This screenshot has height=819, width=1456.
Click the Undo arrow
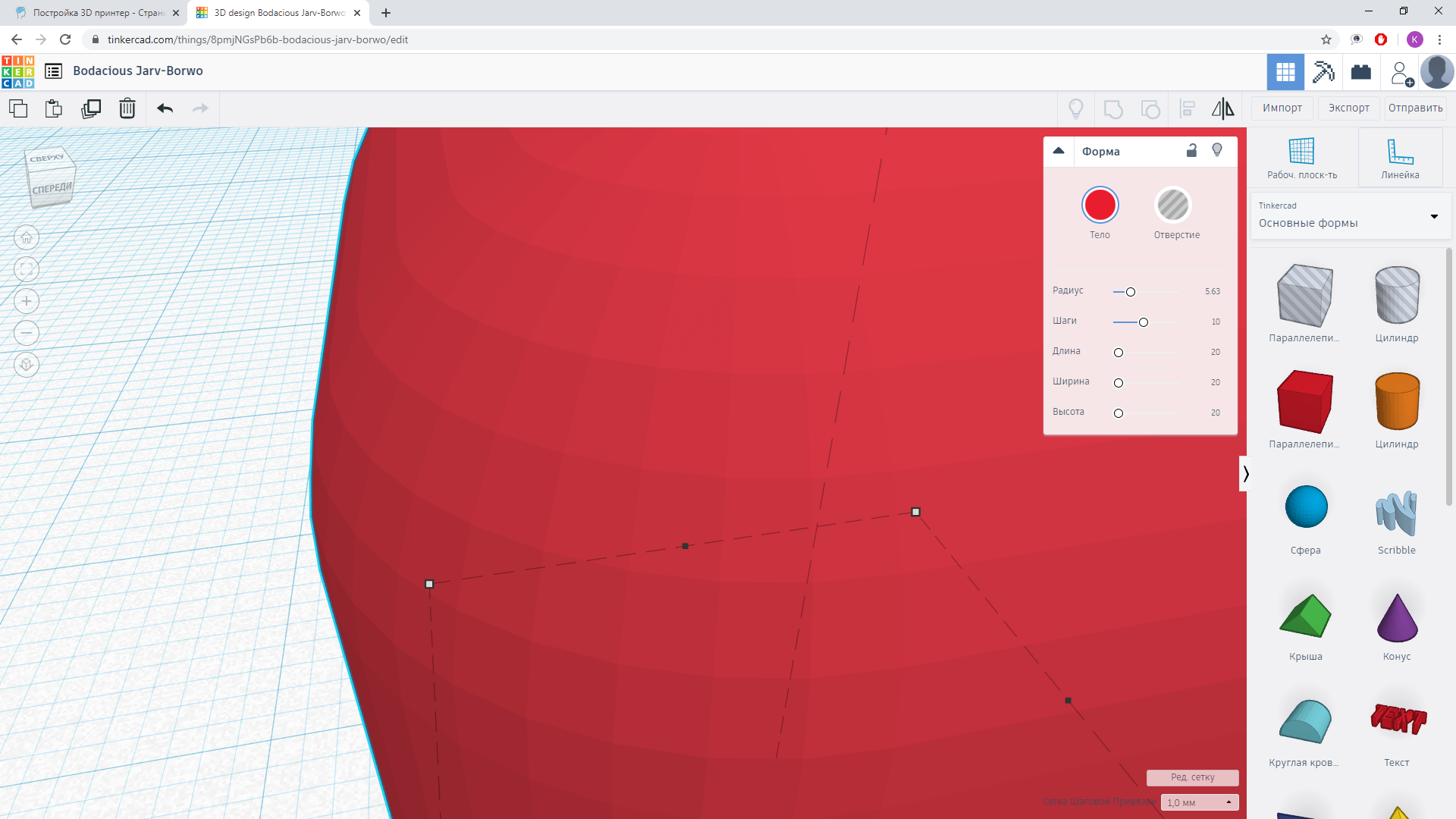[165, 108]
